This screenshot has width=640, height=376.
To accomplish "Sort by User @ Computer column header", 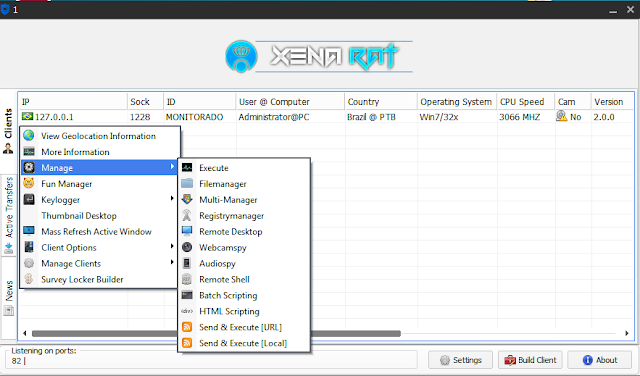I will pos(290,102).
